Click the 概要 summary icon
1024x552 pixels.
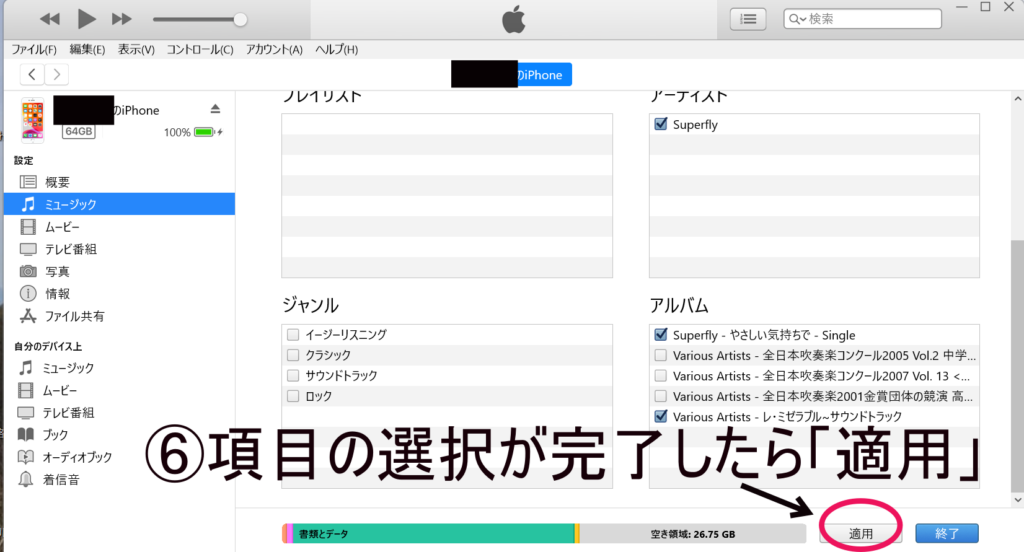point(28,182)
